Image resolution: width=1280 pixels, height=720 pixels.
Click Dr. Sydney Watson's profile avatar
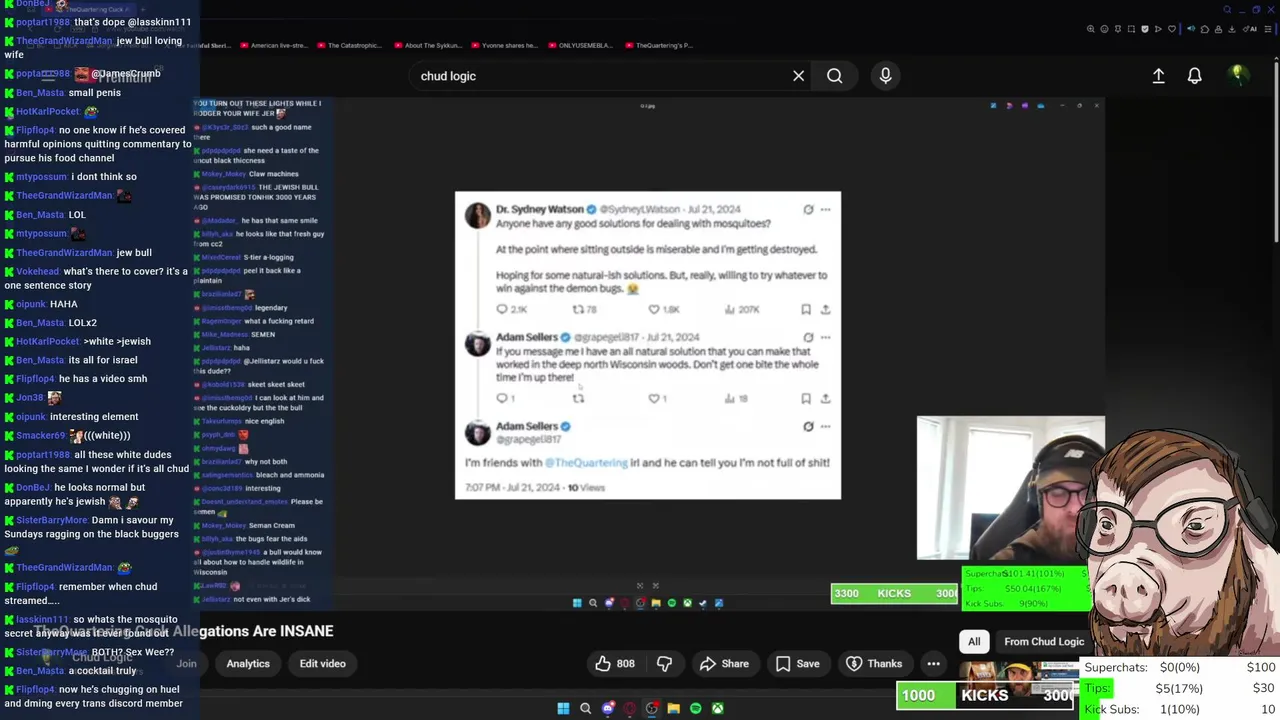pos(477,215)
